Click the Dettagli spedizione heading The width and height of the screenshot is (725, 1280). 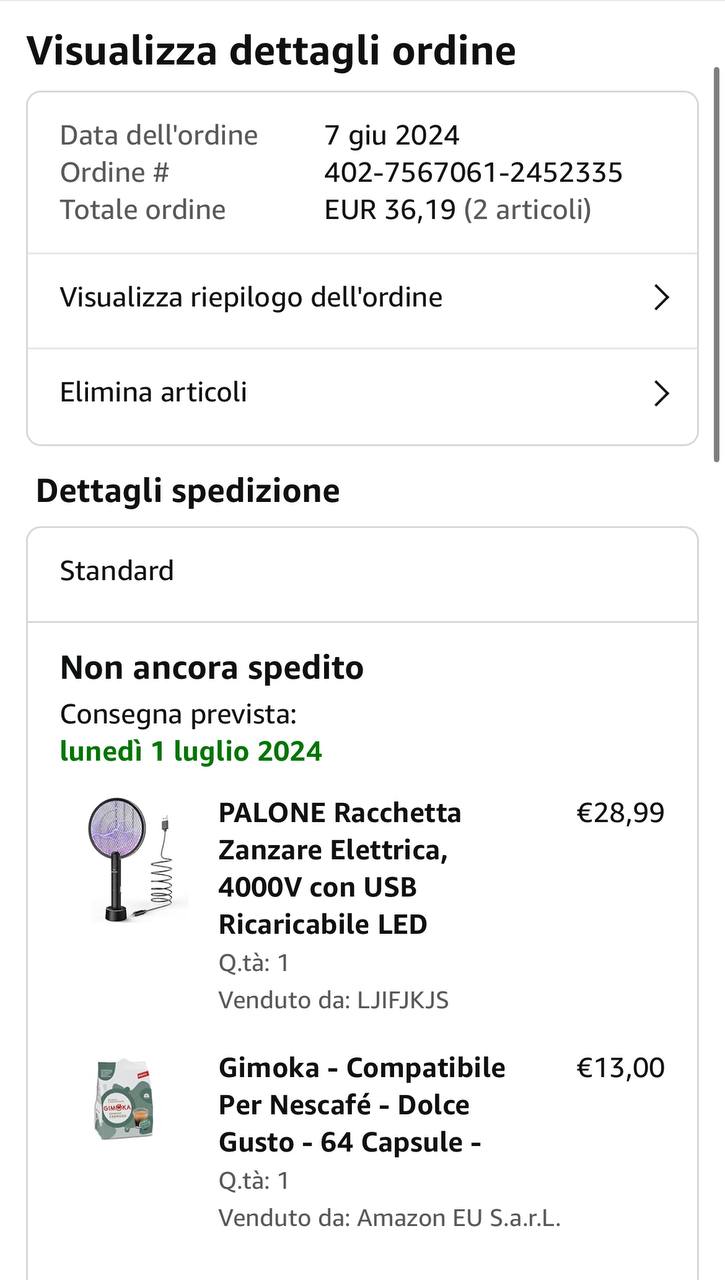click(188, 491)
